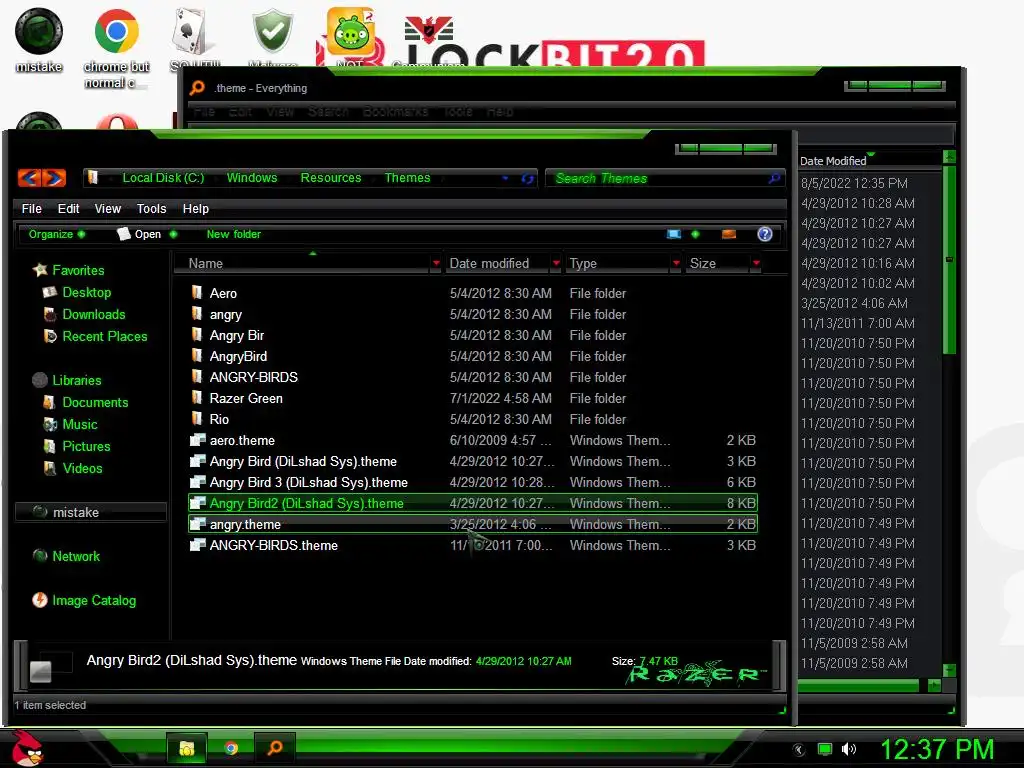Click the green network tray icon
The width and height of the screenshot is (1024, 768).
(x=825, y=750)
